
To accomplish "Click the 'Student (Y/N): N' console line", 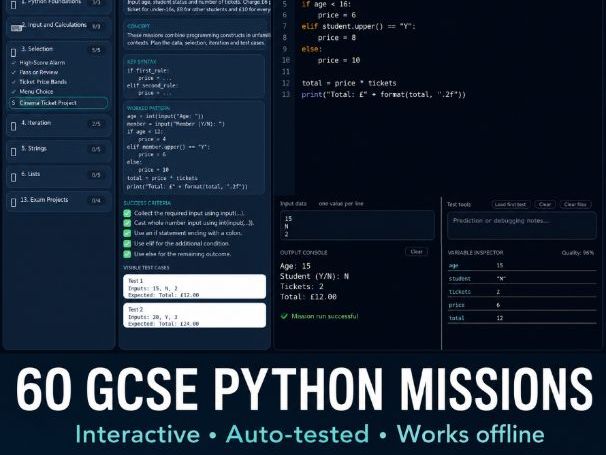I will pyautogui.click(x=314, y=276).
